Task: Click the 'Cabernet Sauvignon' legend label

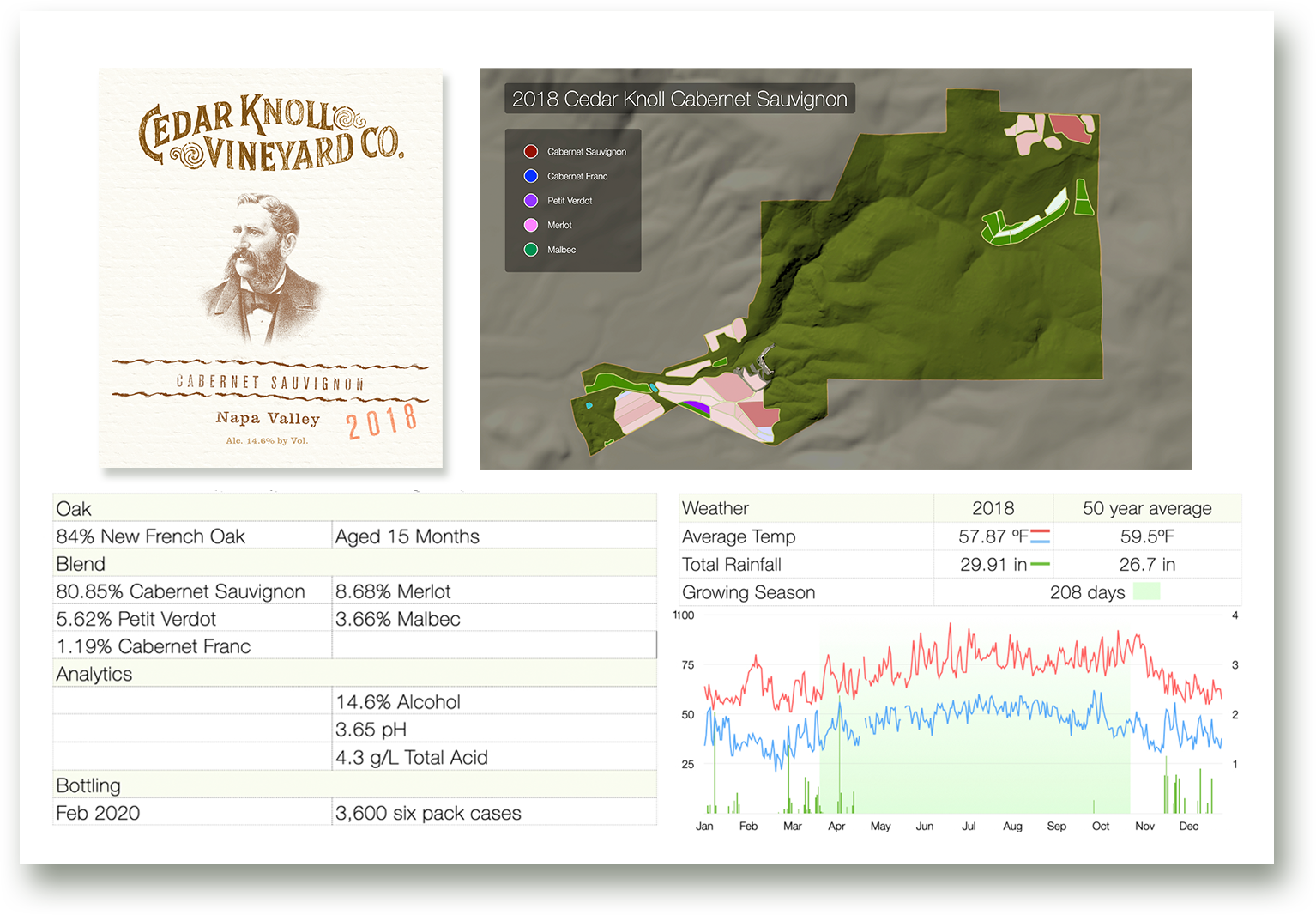Action: pos(587,152)
